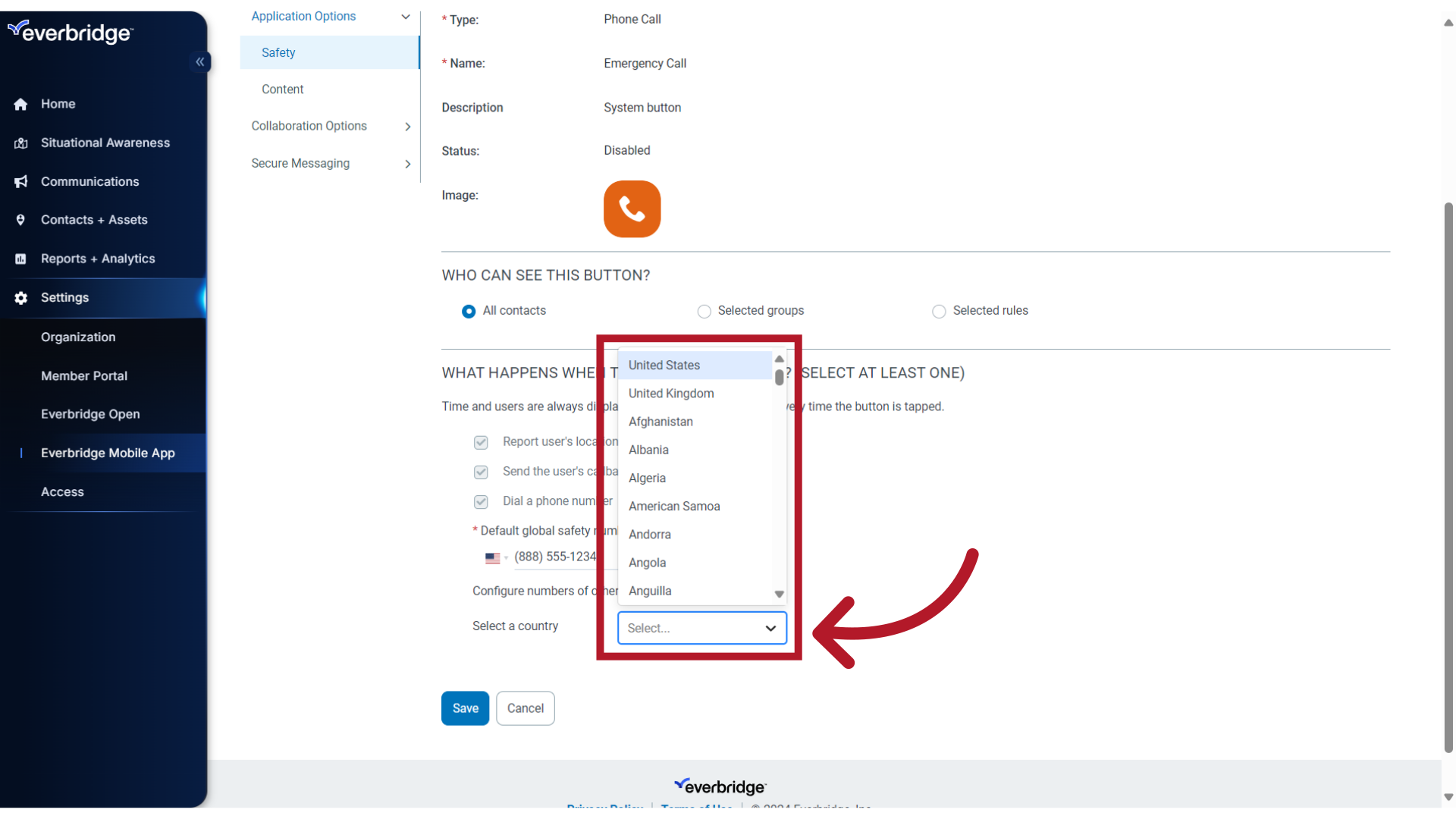Collapse the sidebar using the double-chevron icon

pos(200,61)
